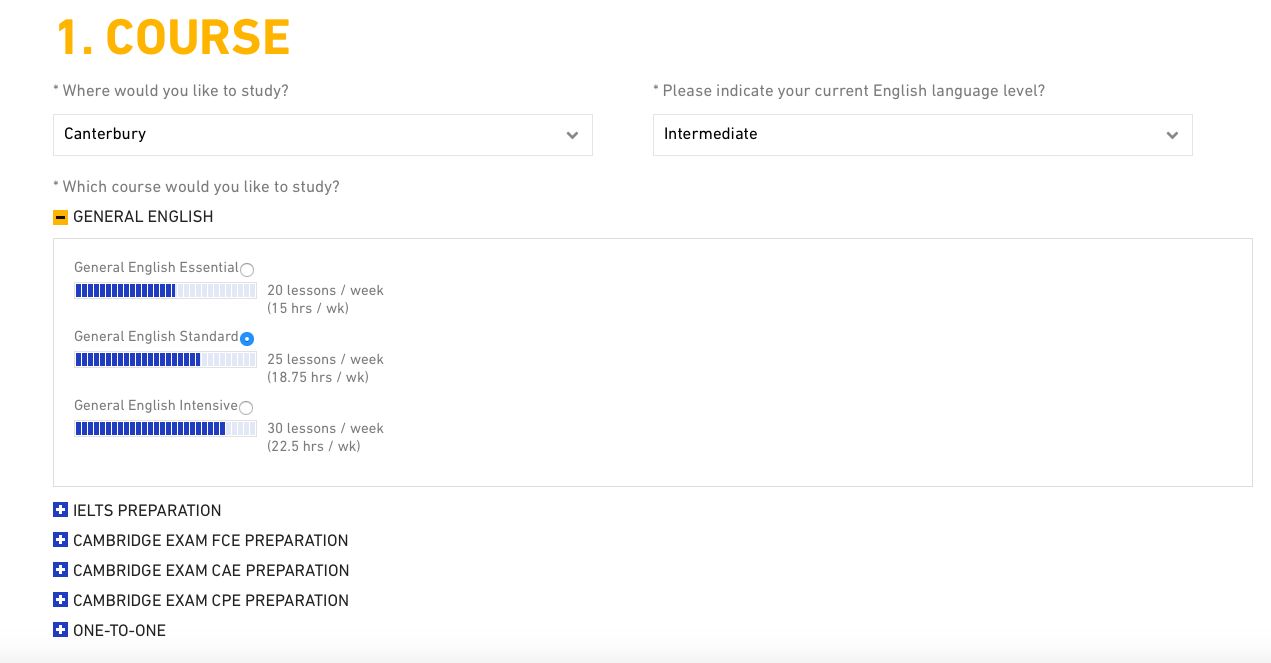The width and height of the screenshot is (1271, 663).
Task: Select General English Standard radio button
Action: (247, 339)
